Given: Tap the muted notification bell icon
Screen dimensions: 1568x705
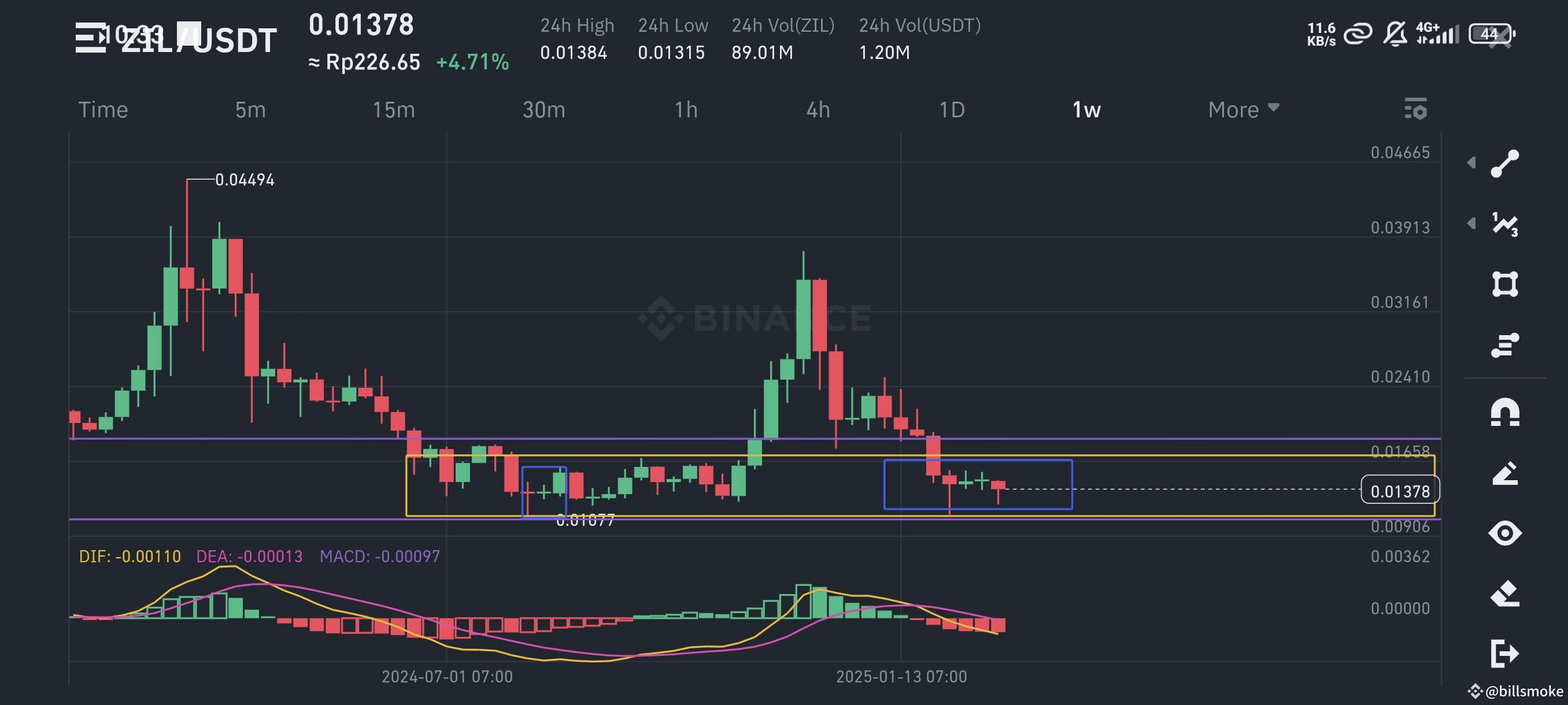Looking at the screenshot, I should click(1395, 34).
